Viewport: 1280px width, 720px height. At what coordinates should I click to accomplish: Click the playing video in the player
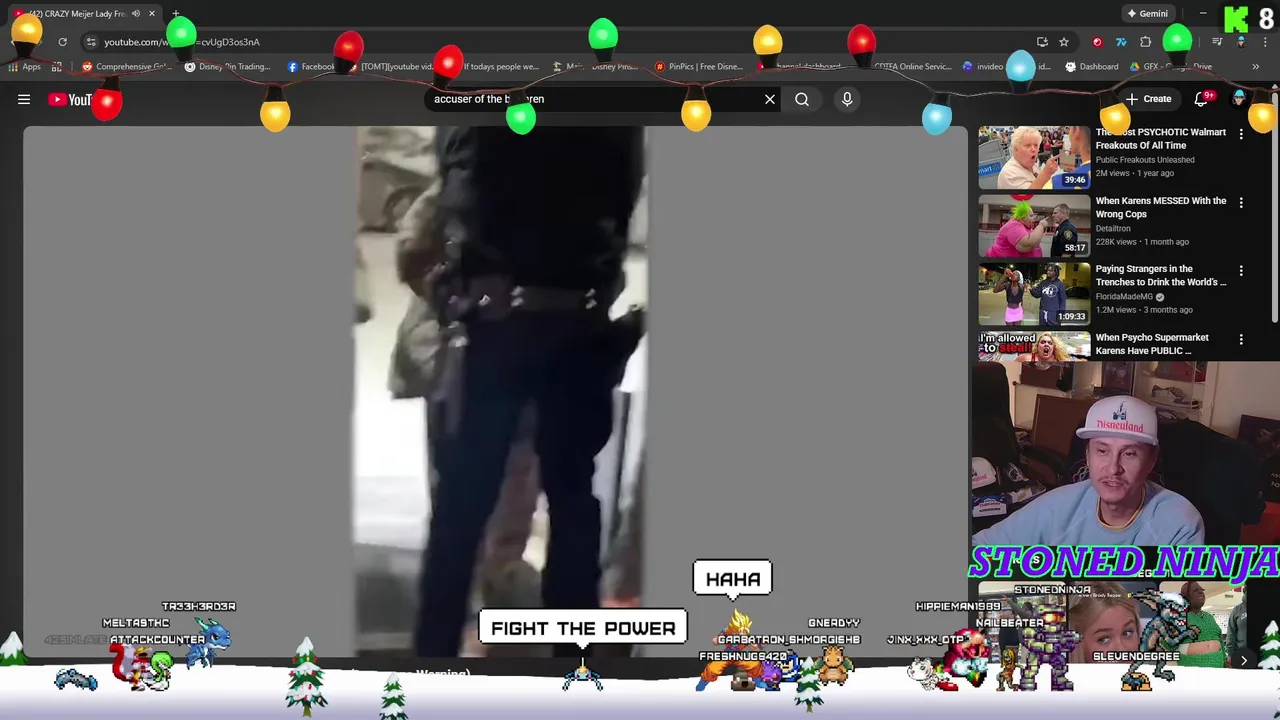pos(495,392)
